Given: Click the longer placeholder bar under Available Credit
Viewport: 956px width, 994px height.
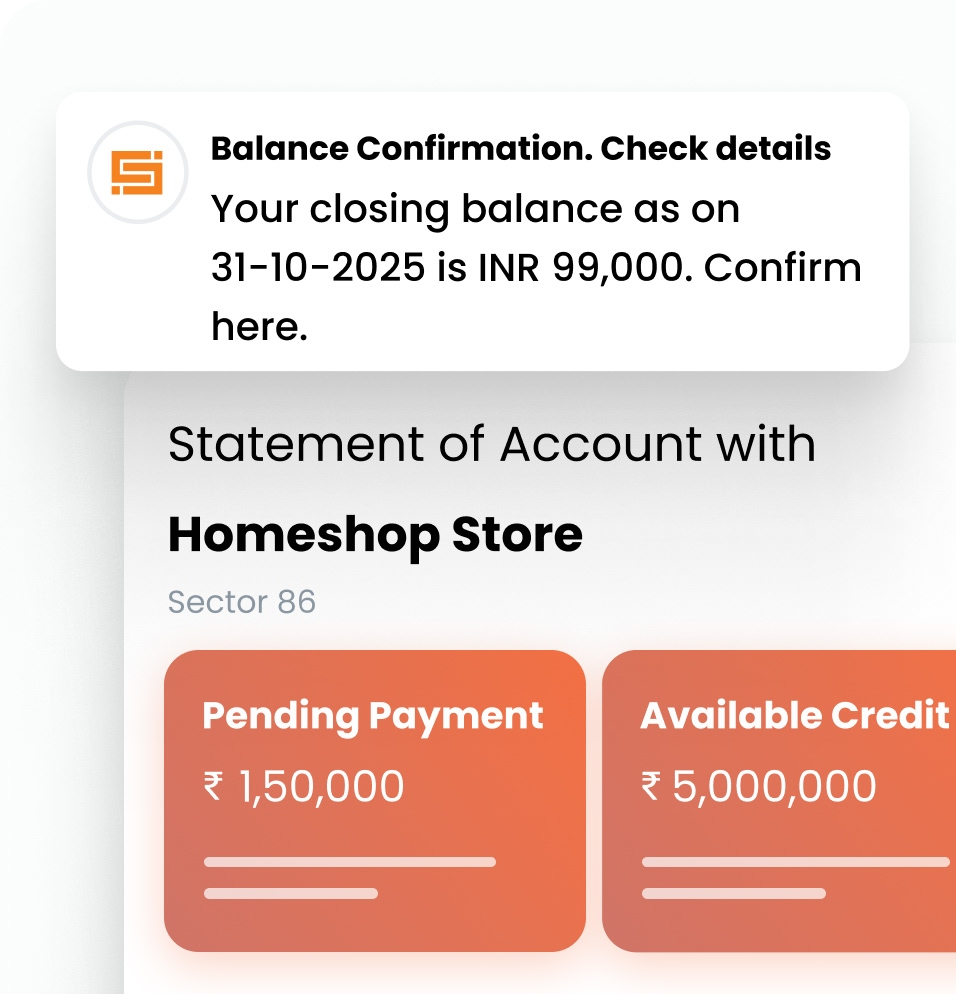Looking at the screenshot, I should pyautogui.click(x=795, y=862).
